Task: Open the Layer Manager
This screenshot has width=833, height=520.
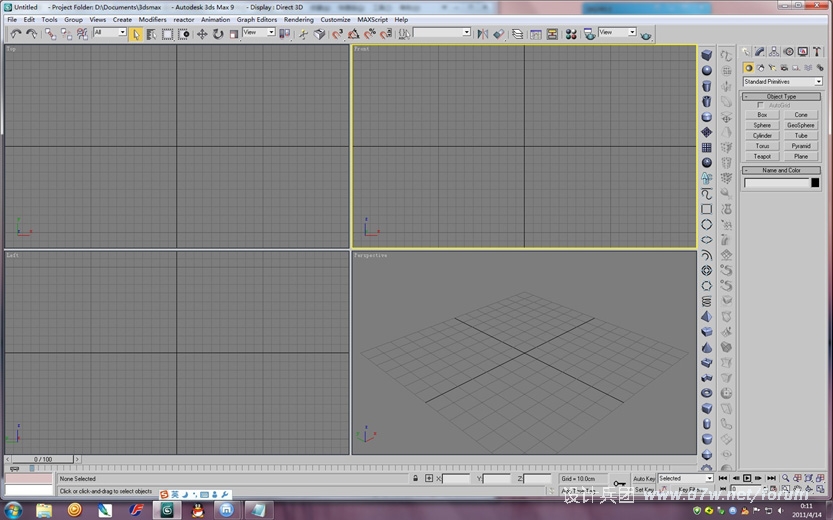Action: click(x=517, y=35)
